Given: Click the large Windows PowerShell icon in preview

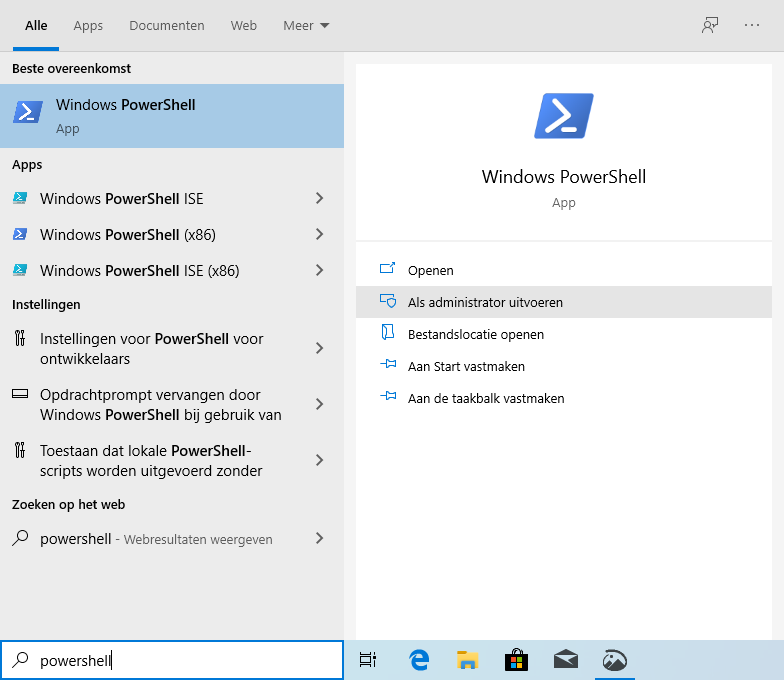Looking at the screenshot, I should pyautogui.click(x=564, y=115).
